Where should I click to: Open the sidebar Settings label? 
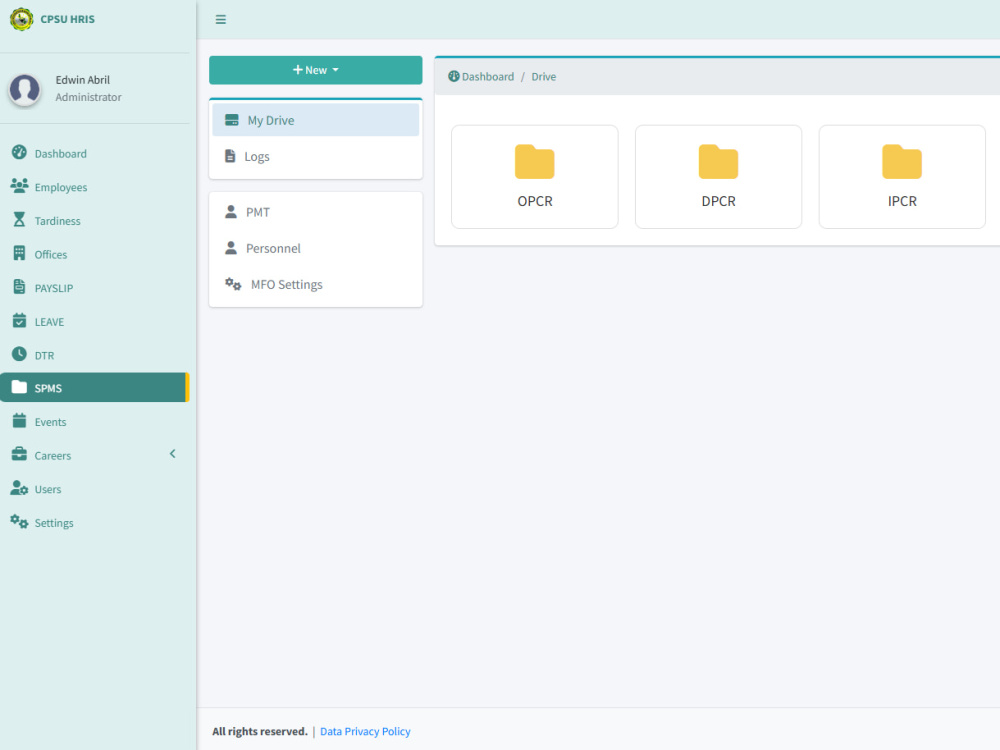point(54,523)
